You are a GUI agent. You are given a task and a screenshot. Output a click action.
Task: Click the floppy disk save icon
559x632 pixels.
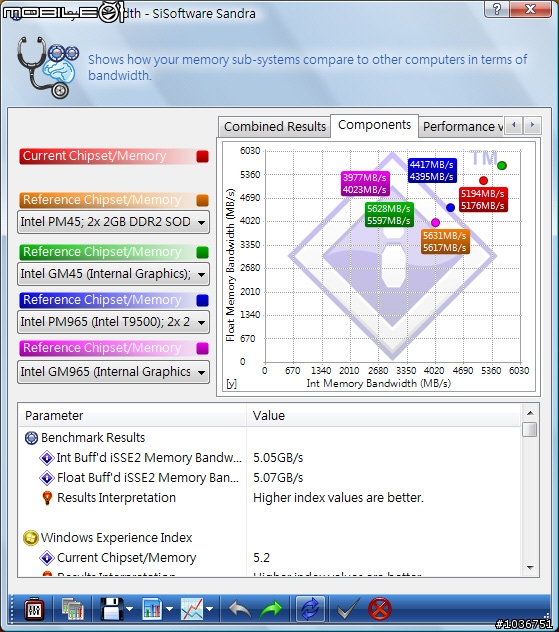pos(112,609)
